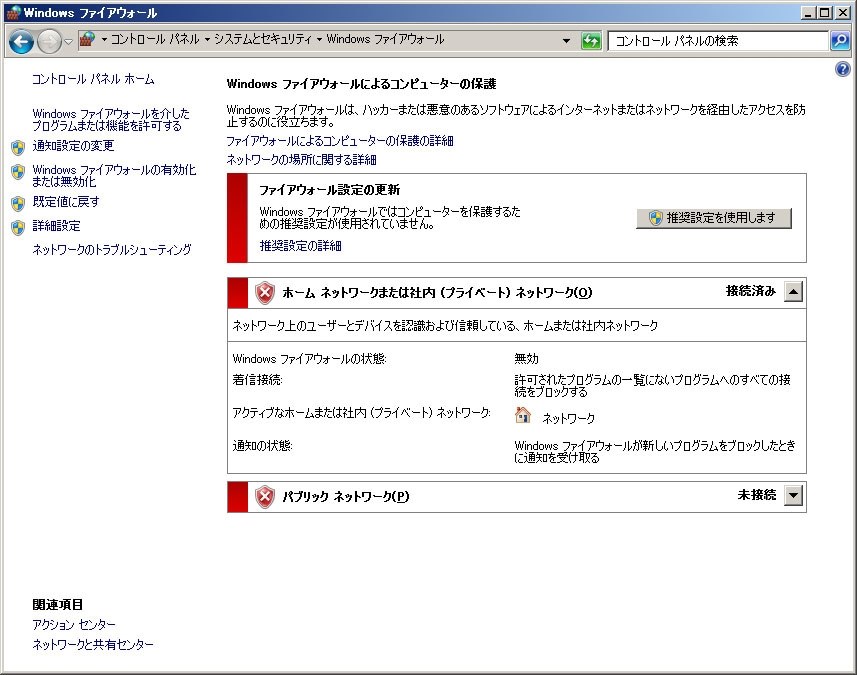Open Windows ファイアウォールを介したプログラムまたは機能を許可する
This screenshot has width=857, height=675.
click(111, 120)
